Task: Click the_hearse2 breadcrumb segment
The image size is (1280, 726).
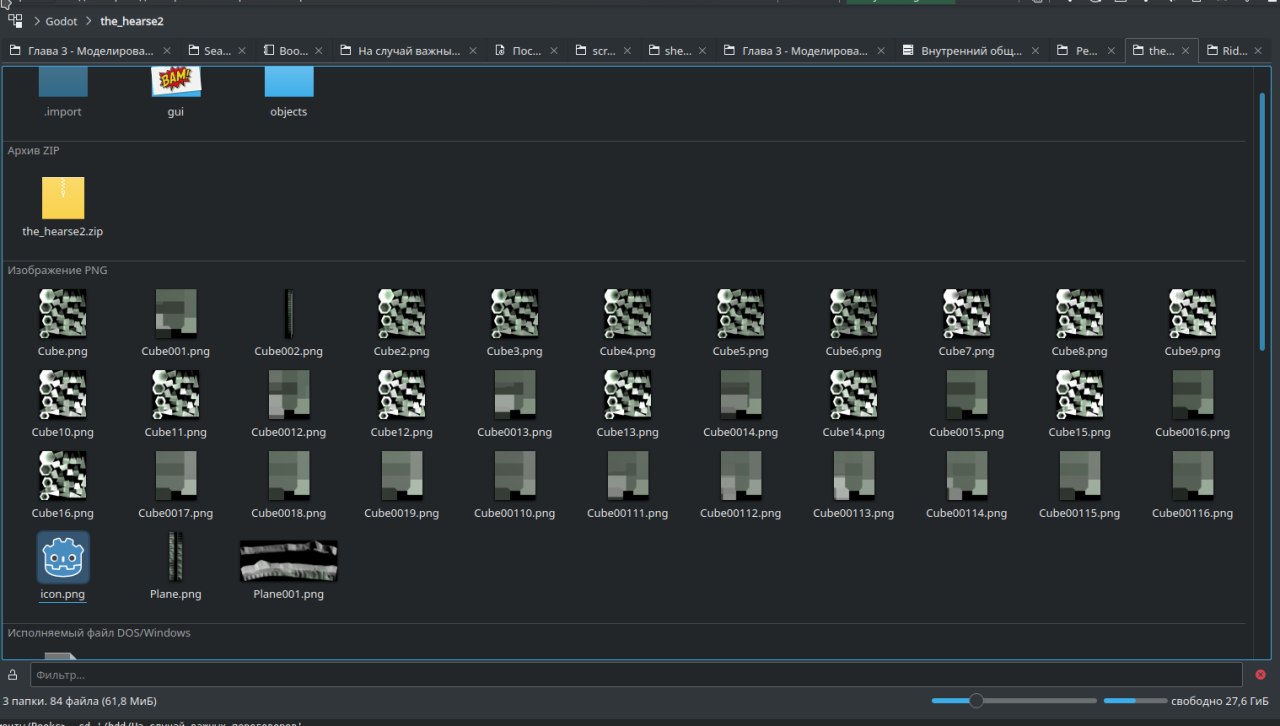Action: [x=132, y=21]
